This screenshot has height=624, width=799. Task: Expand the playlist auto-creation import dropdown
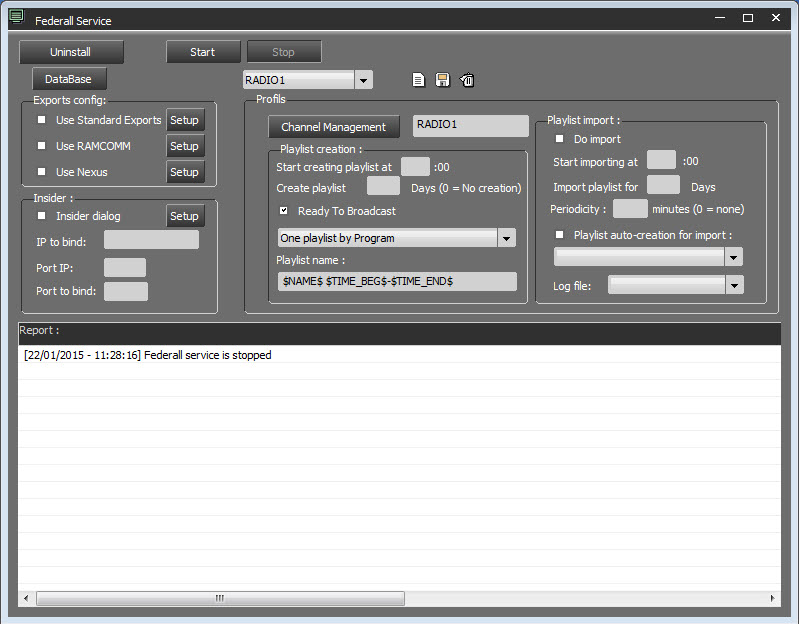pos(735,258)
